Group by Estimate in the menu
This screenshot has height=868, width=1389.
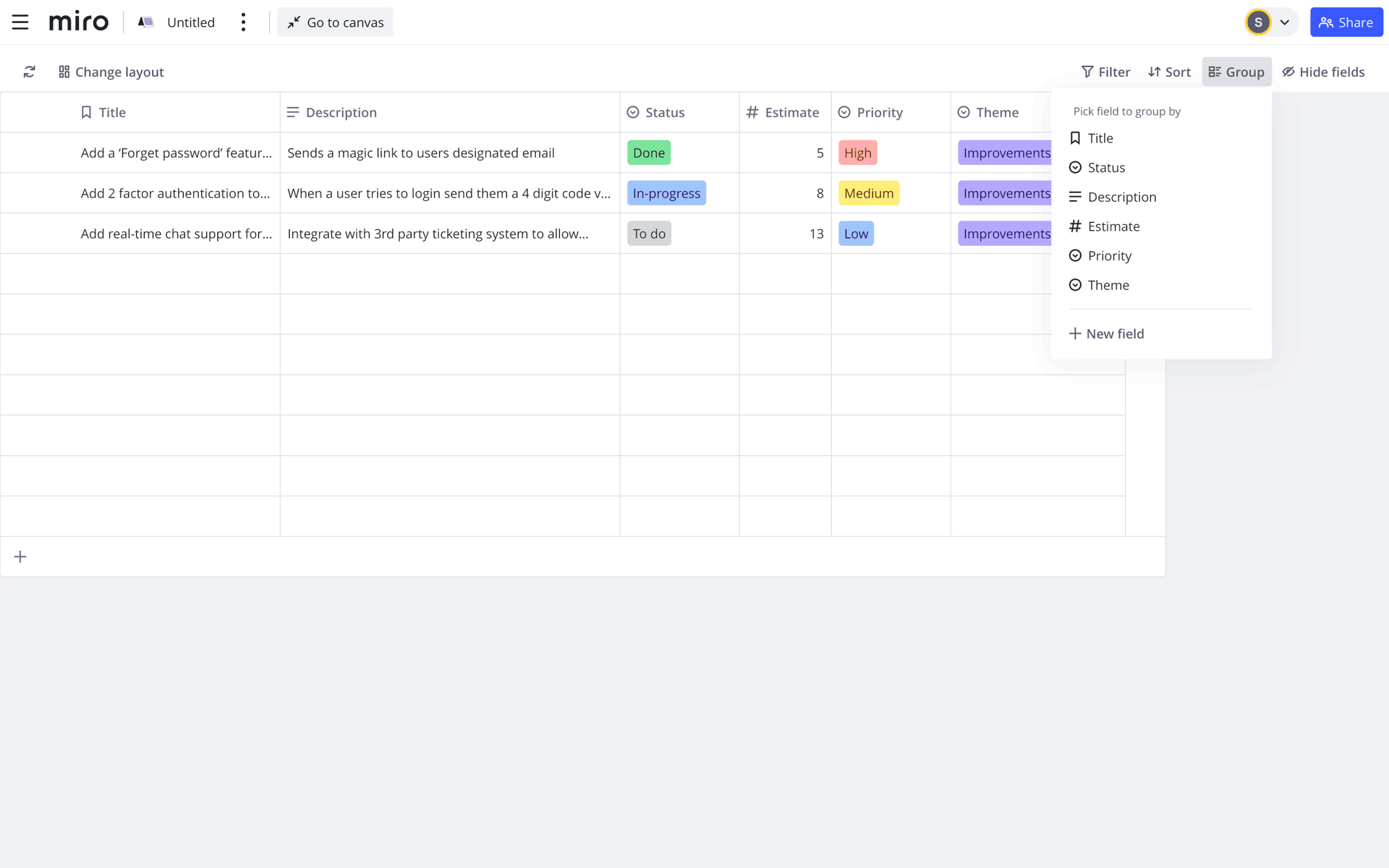(1160, 226)
